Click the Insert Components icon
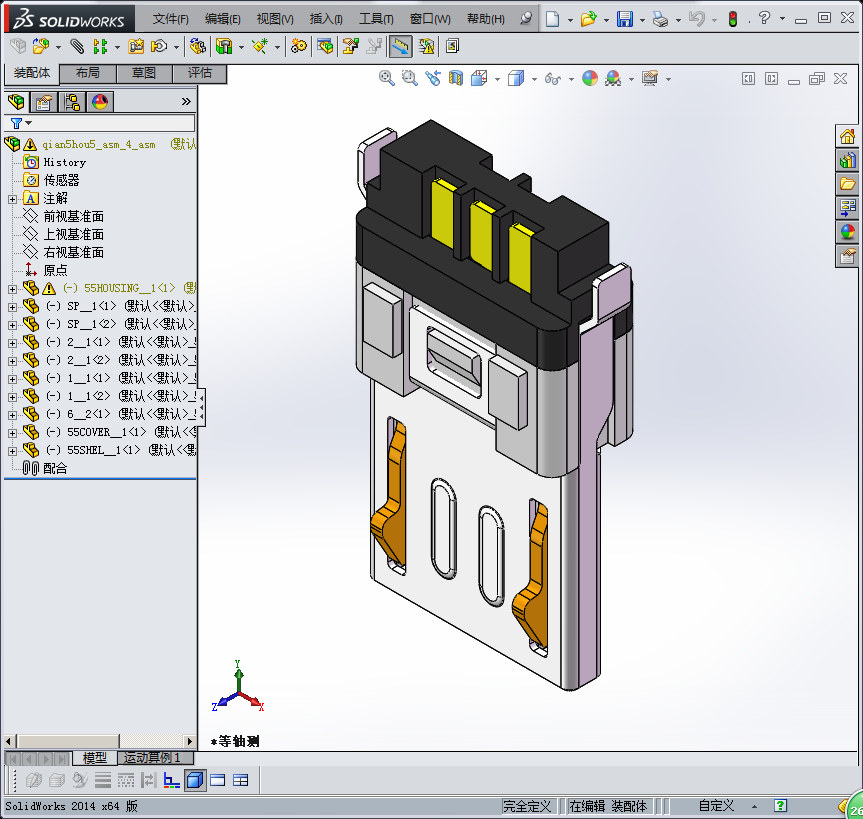The height and width of the screenshot is (819, 863). 41,46
